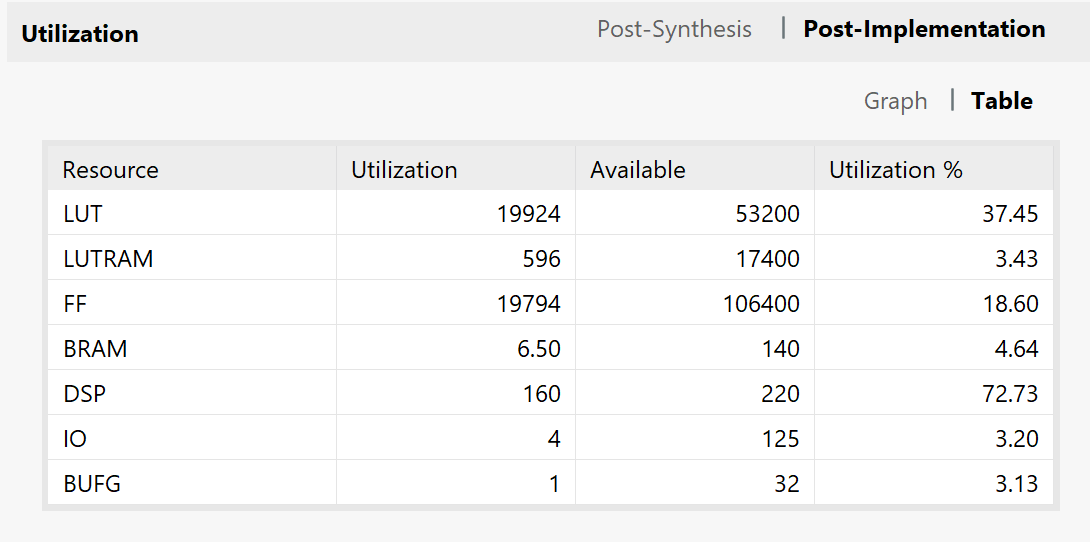Select the Table view option
1090x542 pixels.
[1001, 101]
